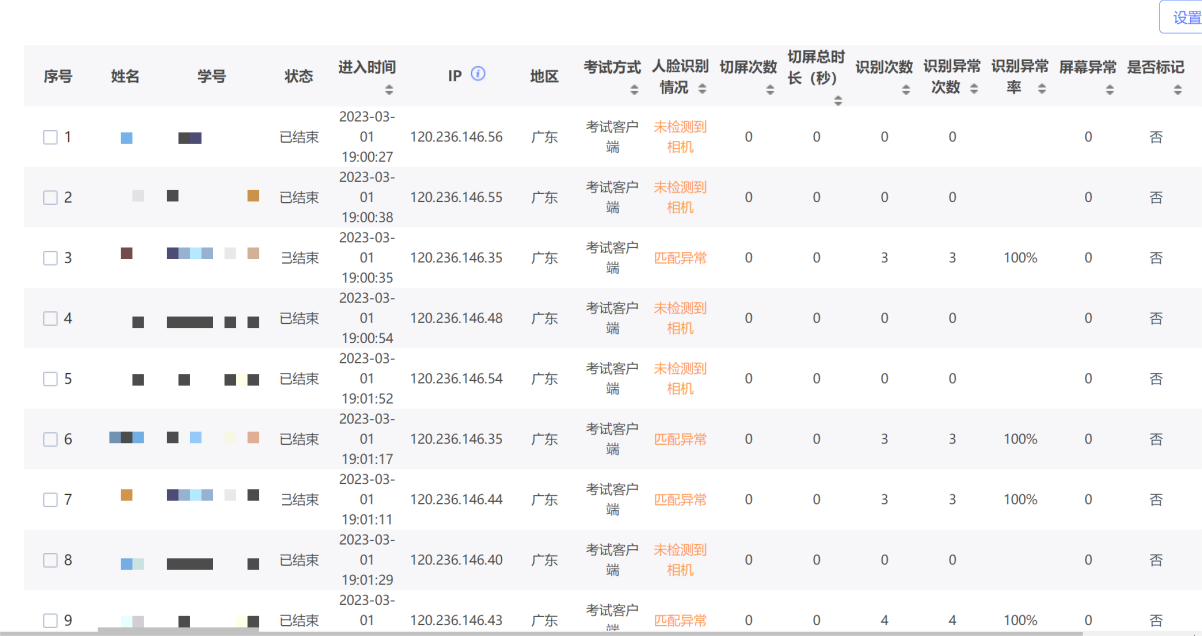Open 匹配异常 link in row 3
Screen dimensions: 1202x636
coord(680,258)
